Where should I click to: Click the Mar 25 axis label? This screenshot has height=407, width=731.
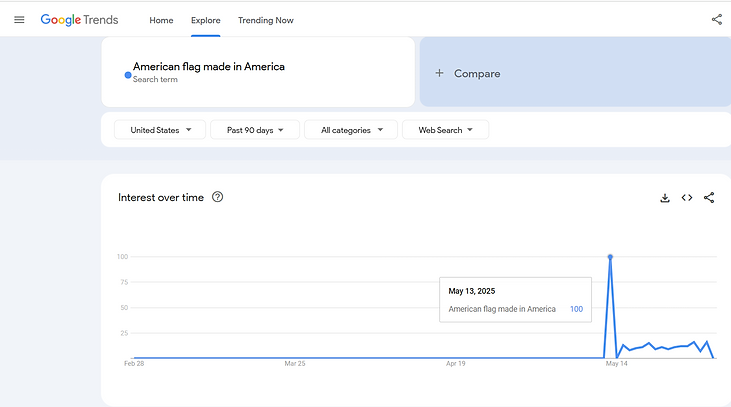coord(295,364)
